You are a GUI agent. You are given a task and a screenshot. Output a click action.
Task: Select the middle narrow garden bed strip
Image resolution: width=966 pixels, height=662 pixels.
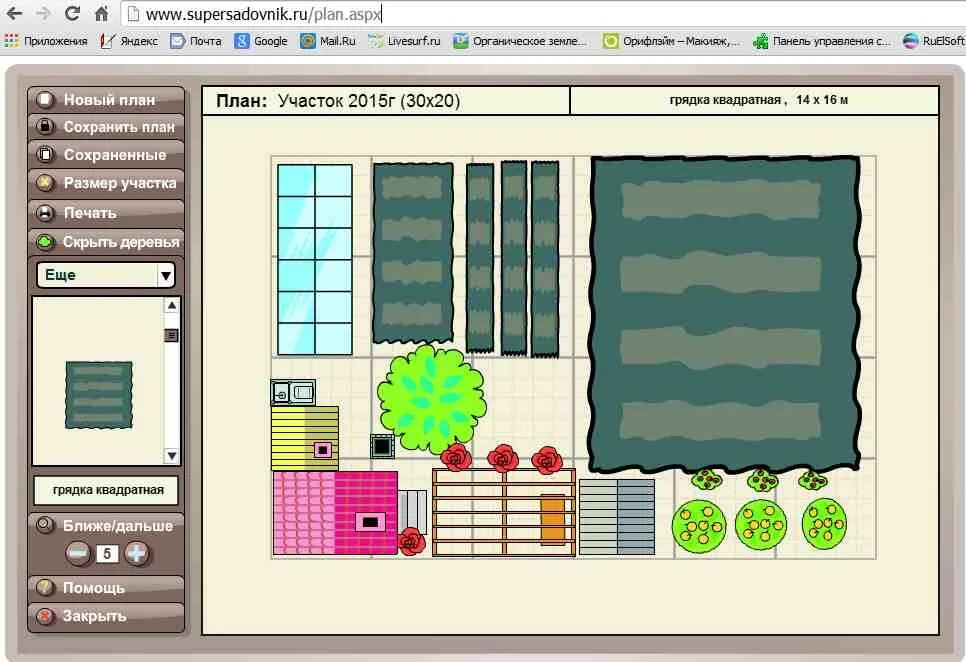[x=514, y=258]
